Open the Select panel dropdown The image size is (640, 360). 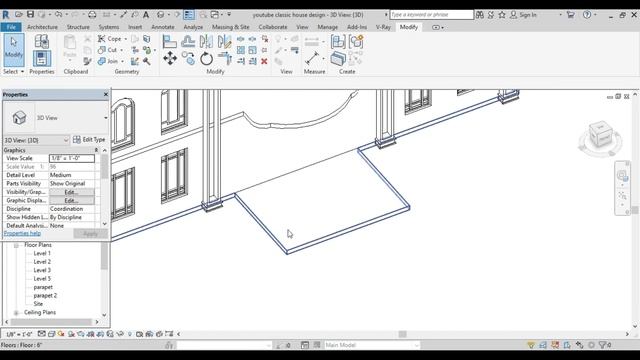pyautogui.click(x=13, y=71)
